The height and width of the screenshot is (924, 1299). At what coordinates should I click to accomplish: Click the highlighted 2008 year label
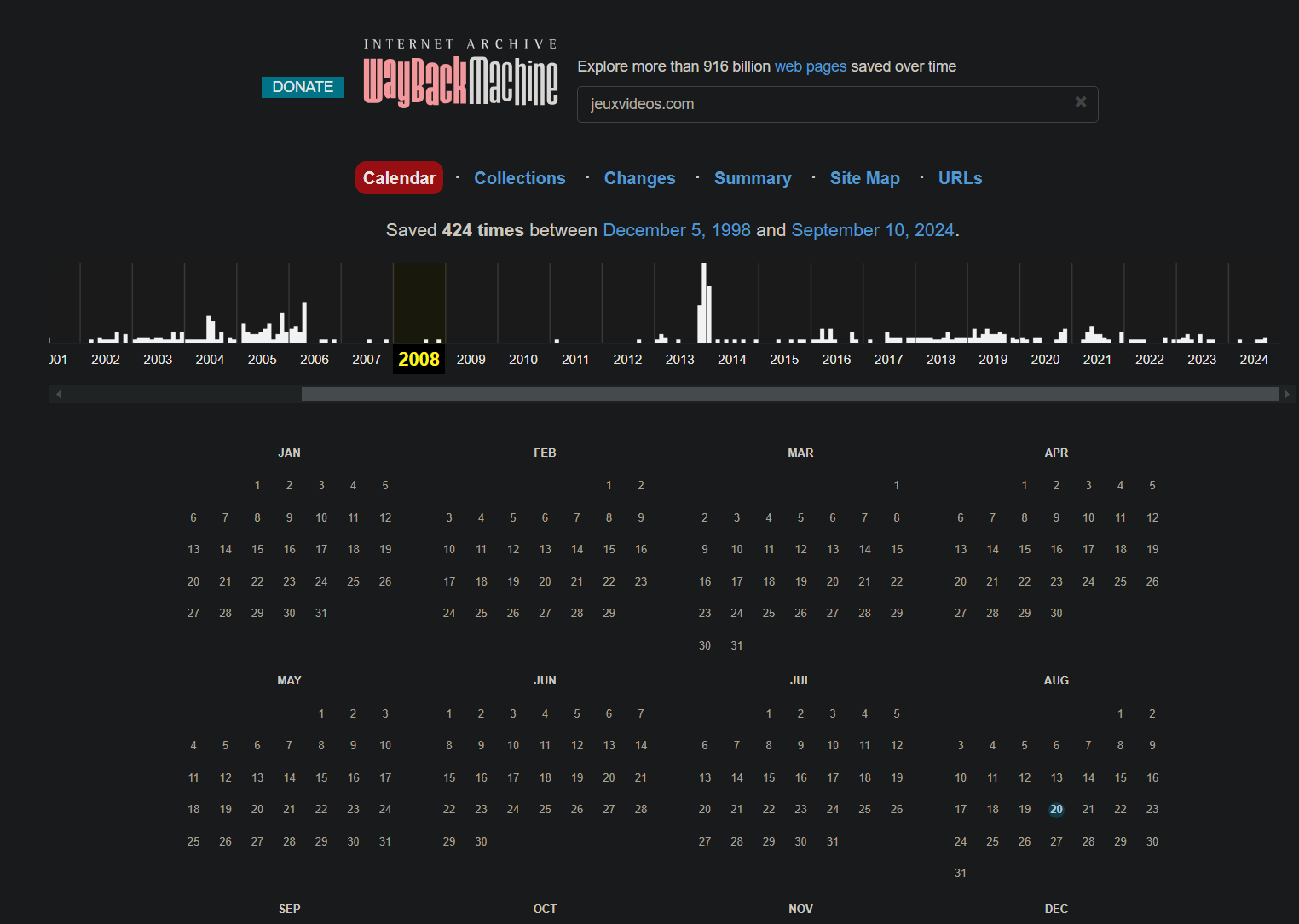coord(419,360)
